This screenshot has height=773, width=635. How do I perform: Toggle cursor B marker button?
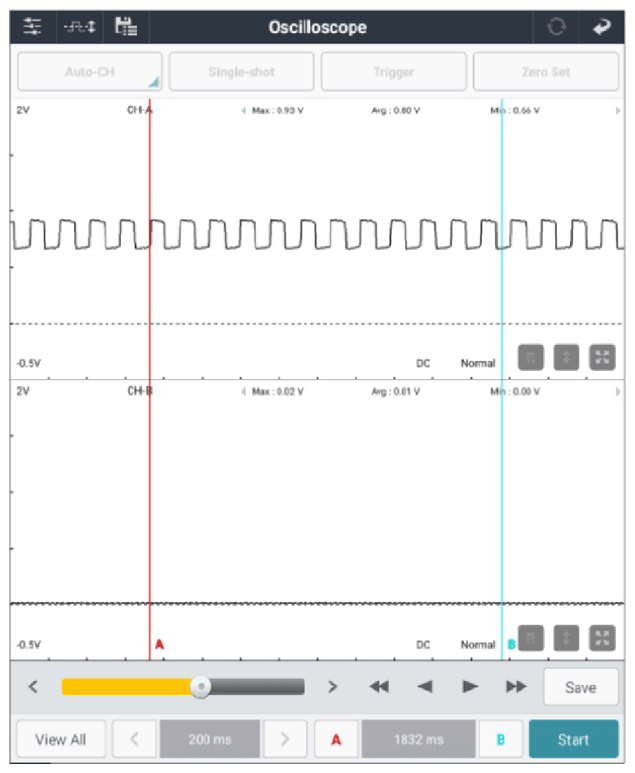[x=501, y=740]
